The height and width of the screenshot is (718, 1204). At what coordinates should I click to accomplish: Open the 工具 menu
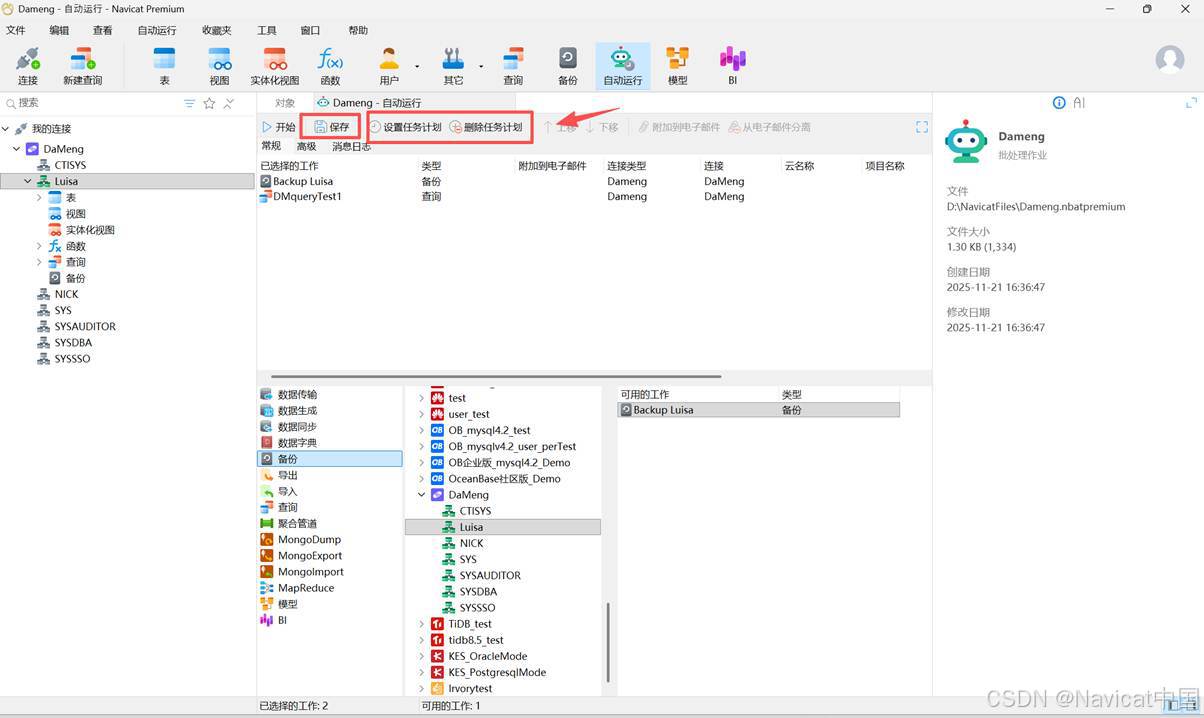point(266,31)
